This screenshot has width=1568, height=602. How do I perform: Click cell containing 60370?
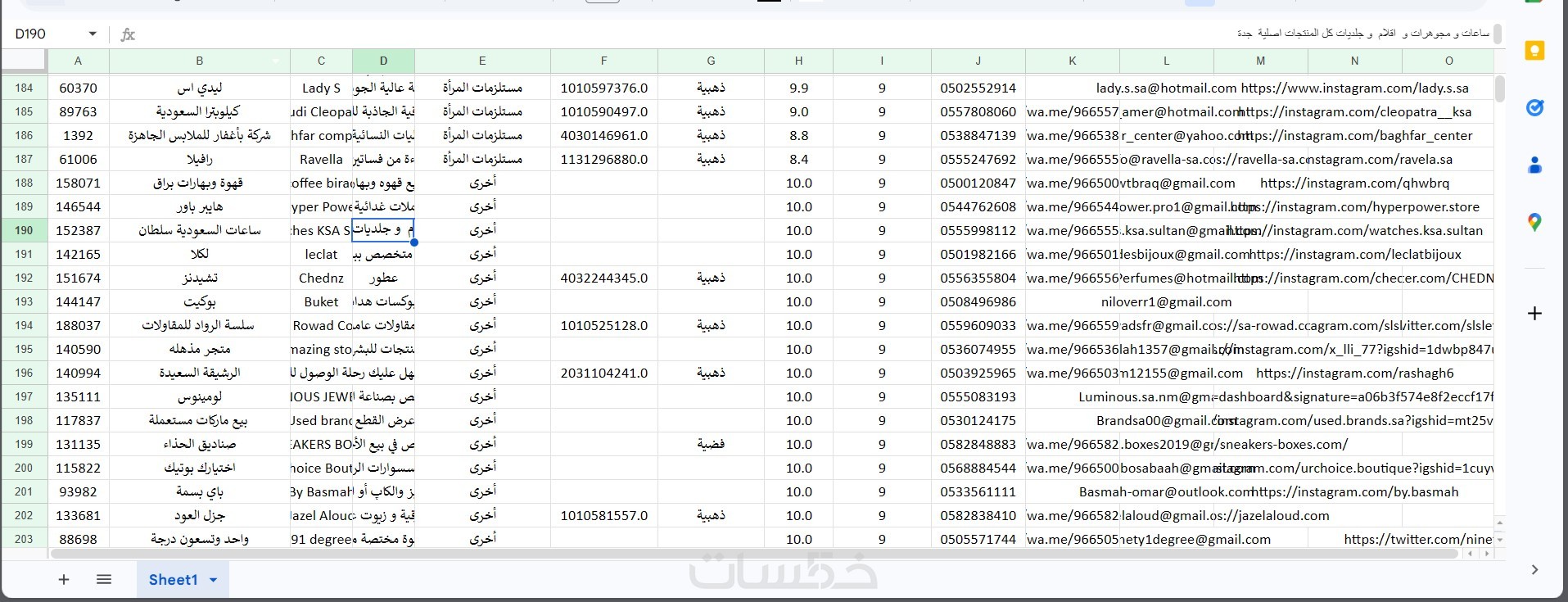tap(78, 88)
